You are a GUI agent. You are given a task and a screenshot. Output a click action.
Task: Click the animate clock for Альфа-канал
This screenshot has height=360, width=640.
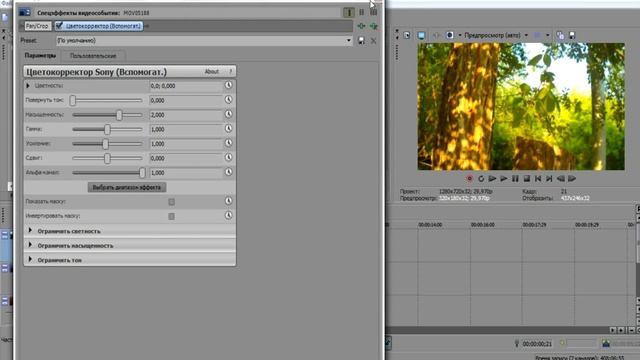[x=228, y=172]
